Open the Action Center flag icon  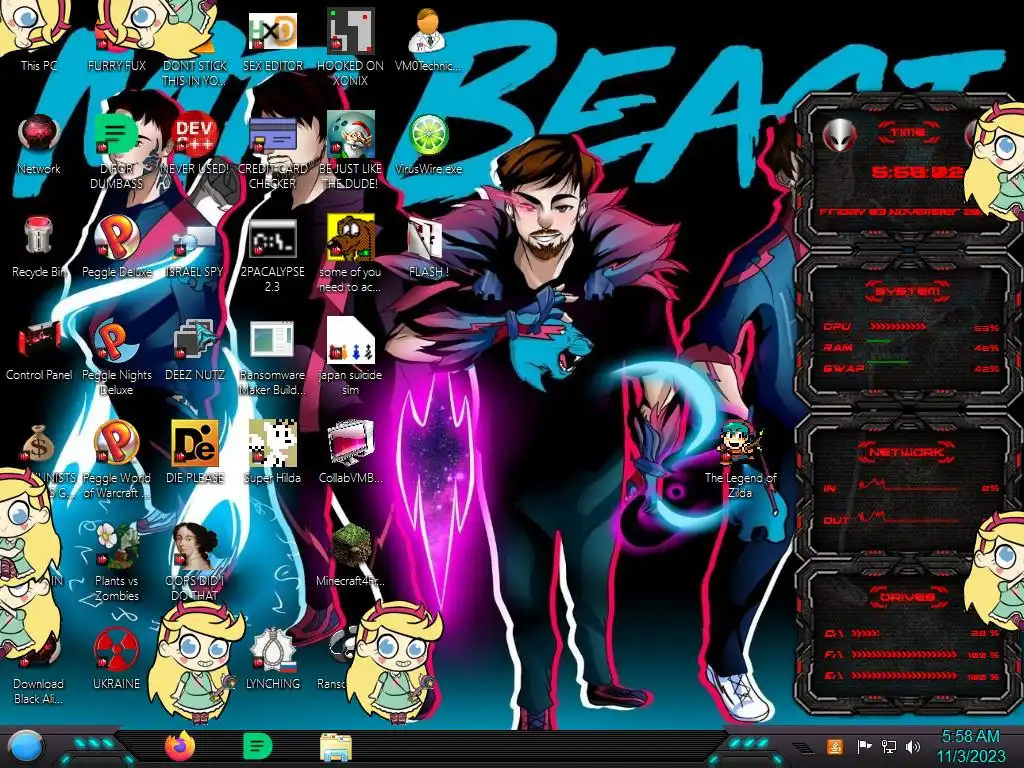[864, 746]
